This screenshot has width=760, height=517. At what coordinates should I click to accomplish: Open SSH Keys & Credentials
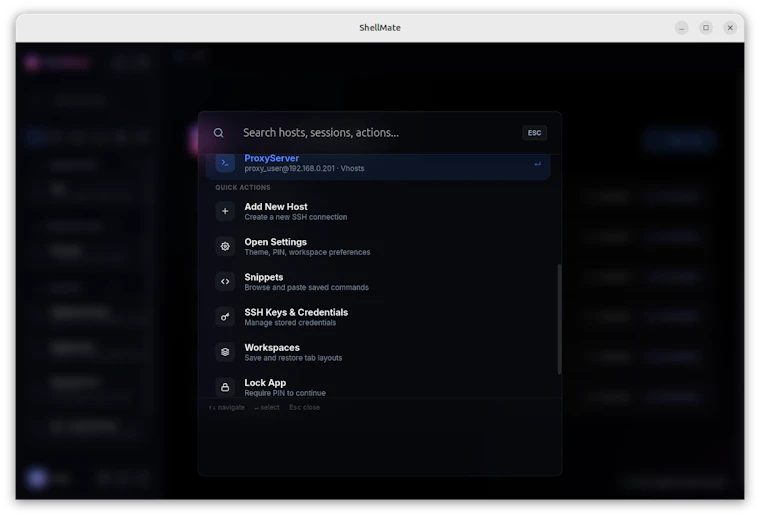pos(378,317)
